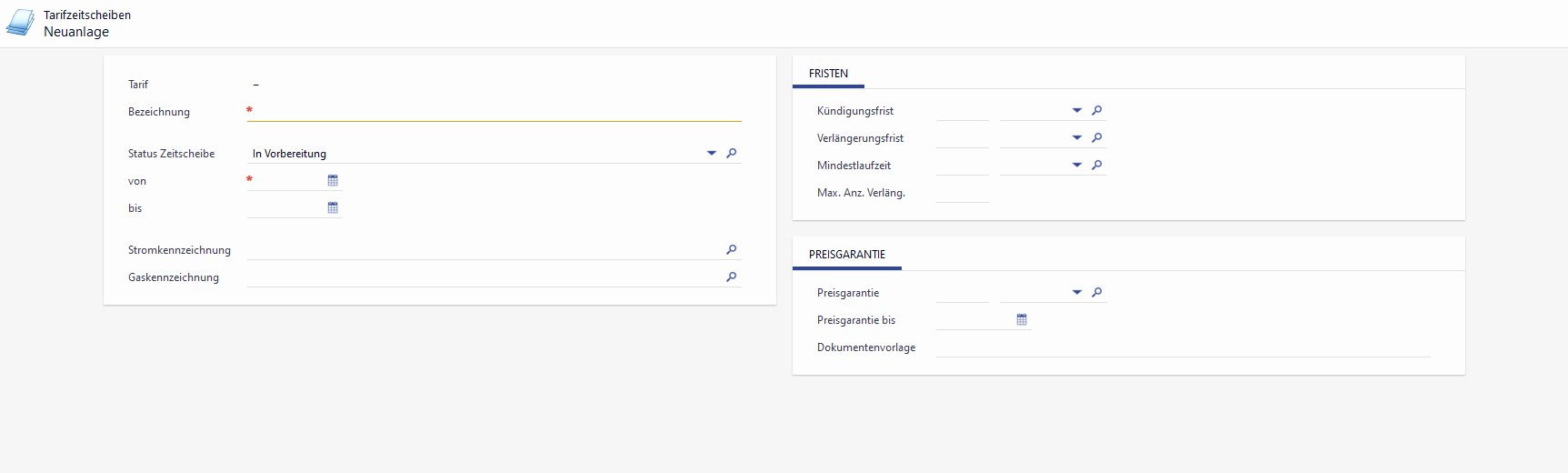The height and width of the screenshot is (473, 1568).
Task: Open the calendar picker for von date
Action: coord(333,181)
